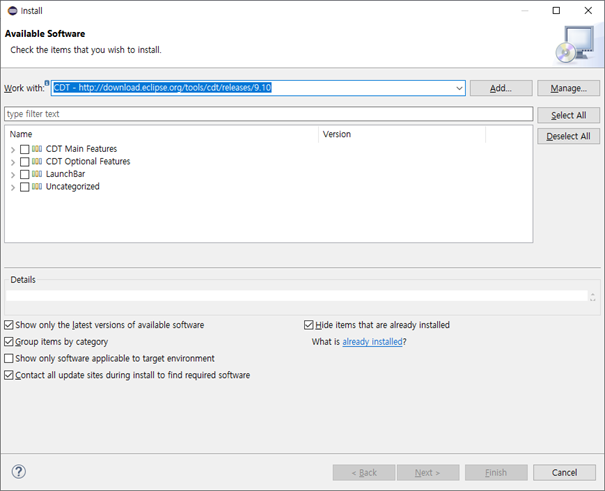Image resolution: width=605 pixels, height=491 pixels.
Task: Click the type filter text field
Action: tap(269, 114)
